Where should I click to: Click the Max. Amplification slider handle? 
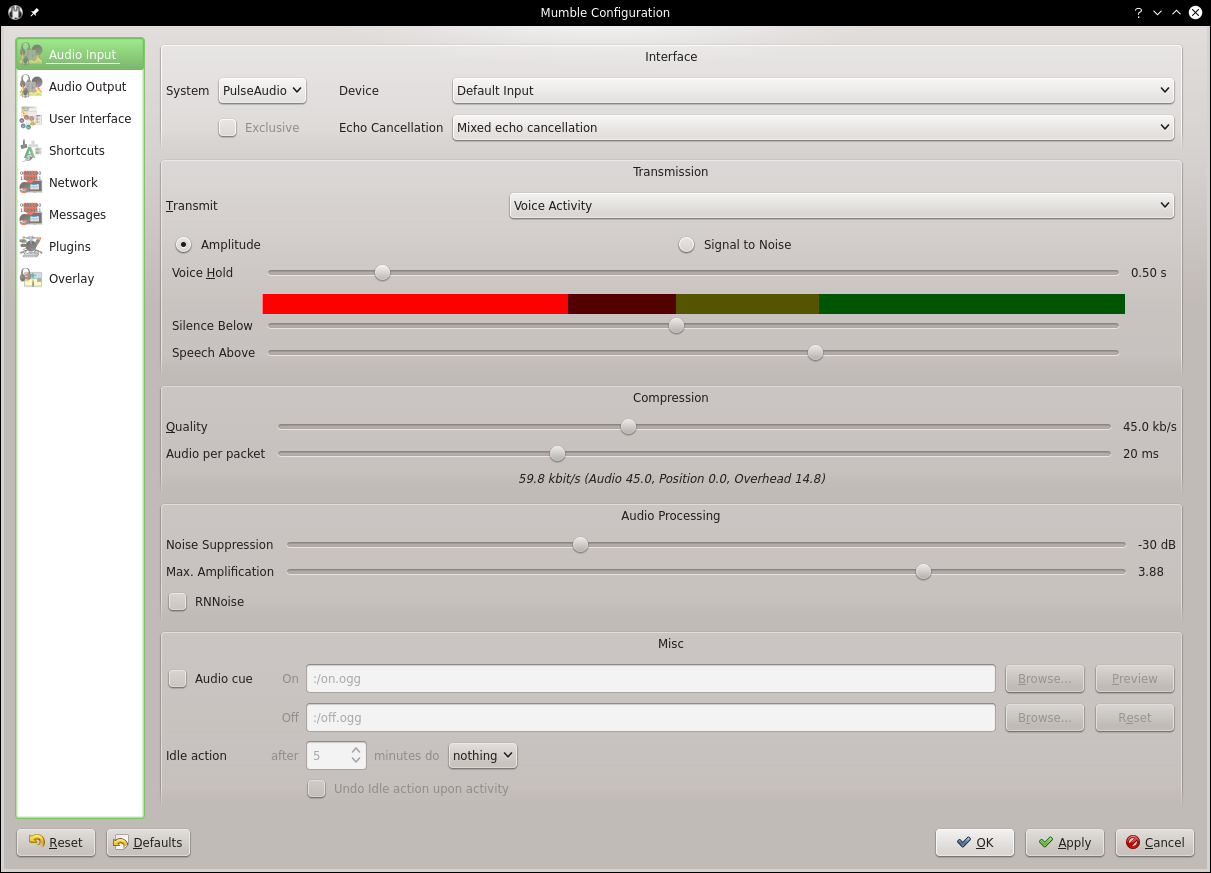tap(924, 572)
